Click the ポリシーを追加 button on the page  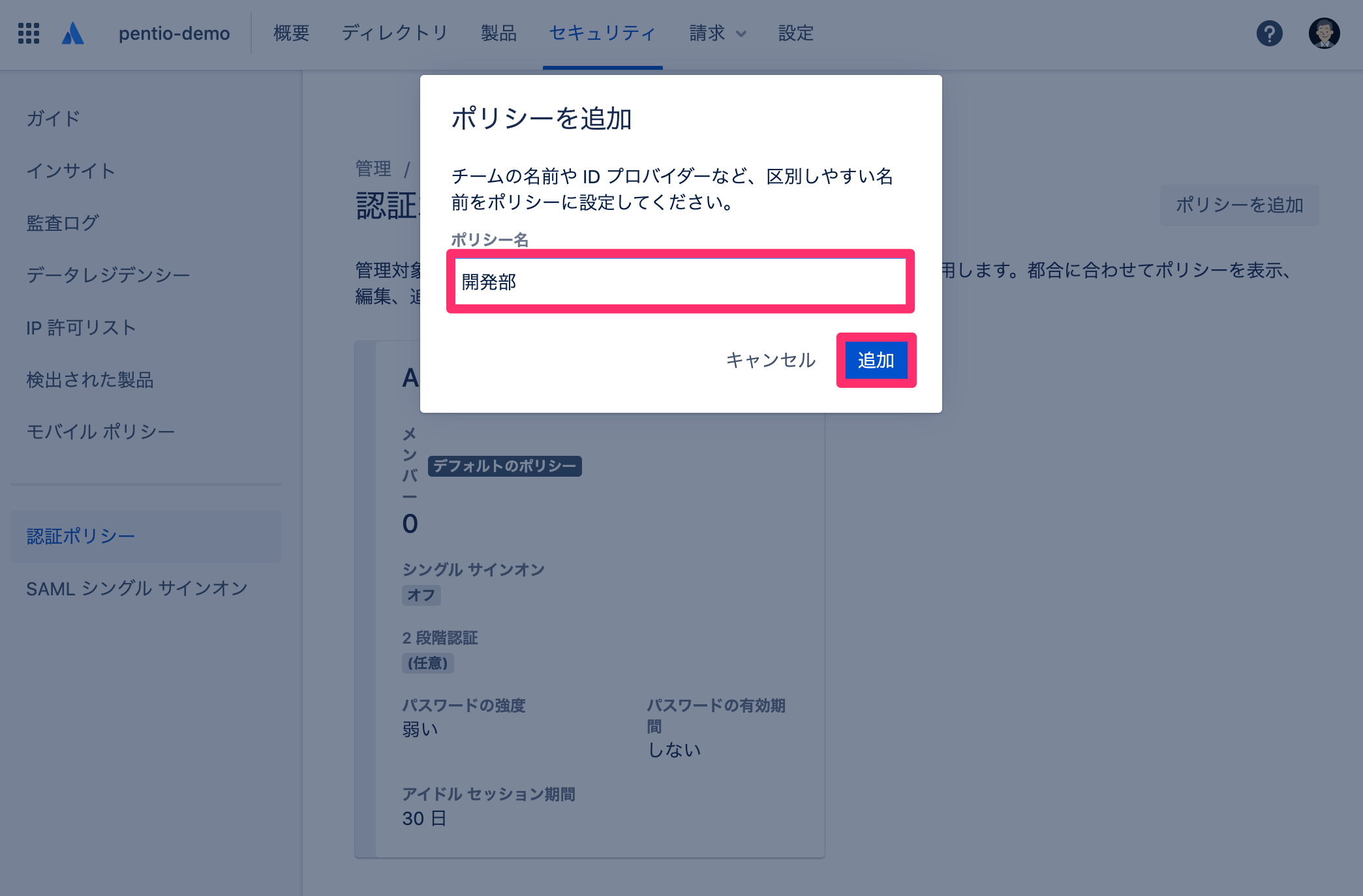coord(1239,205)
